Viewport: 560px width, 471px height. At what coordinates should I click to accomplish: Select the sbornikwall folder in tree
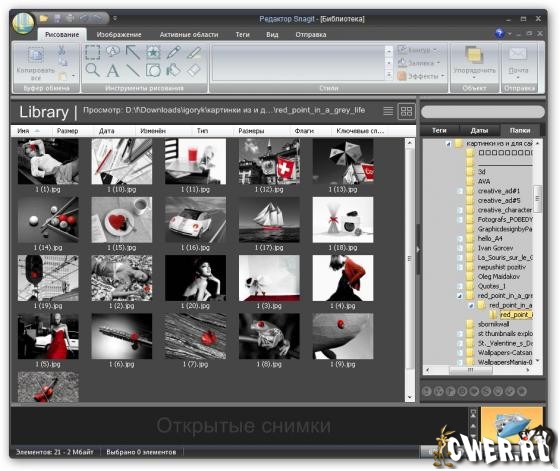click(x=494, y=324)
